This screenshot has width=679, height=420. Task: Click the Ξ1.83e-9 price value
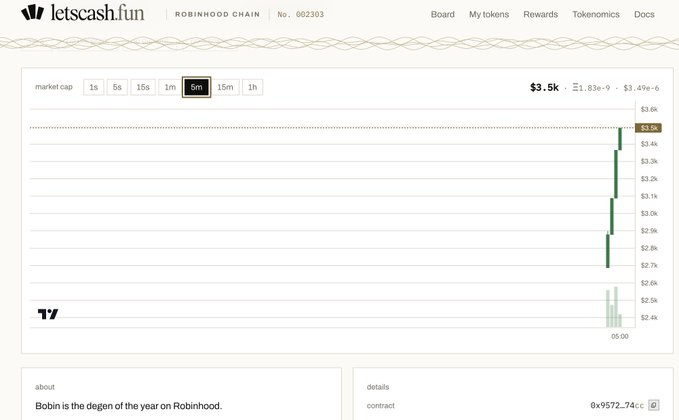[x=591, y=88]
